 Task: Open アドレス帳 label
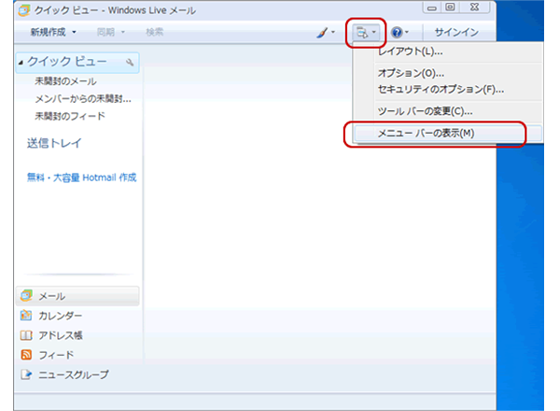tap(60, 335)
